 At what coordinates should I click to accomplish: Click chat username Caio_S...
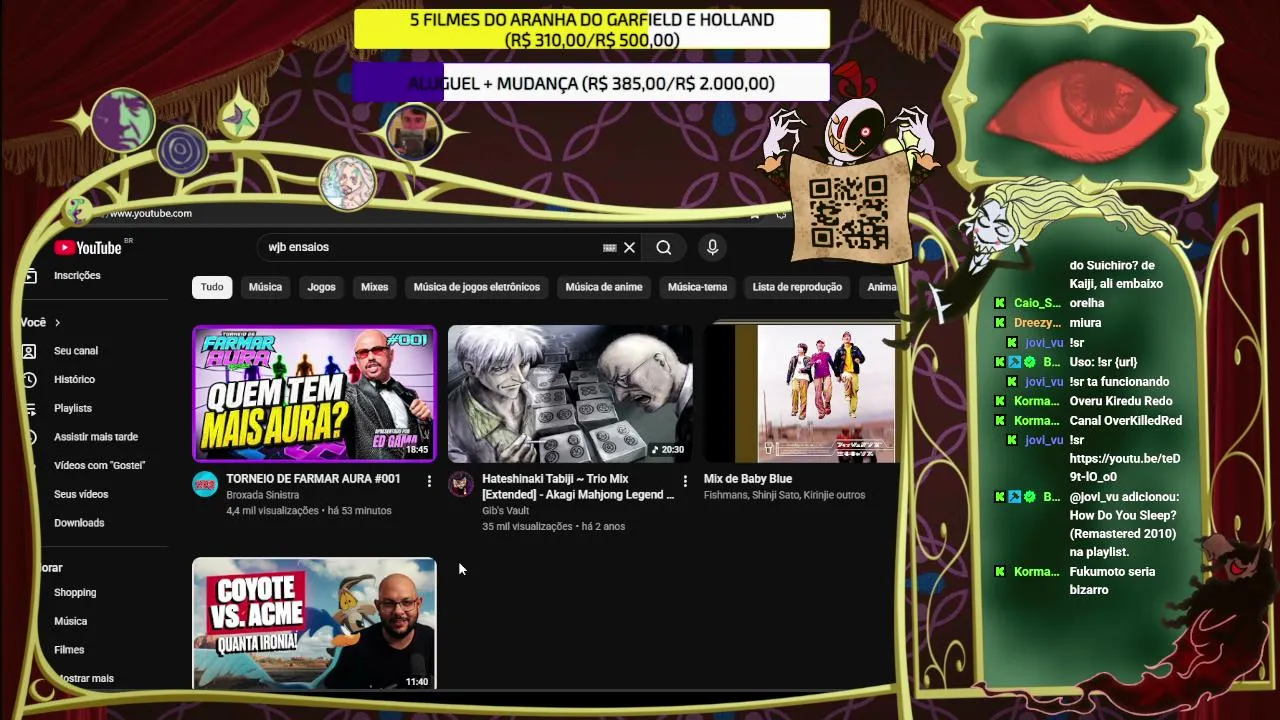[x=1037, y=303]
